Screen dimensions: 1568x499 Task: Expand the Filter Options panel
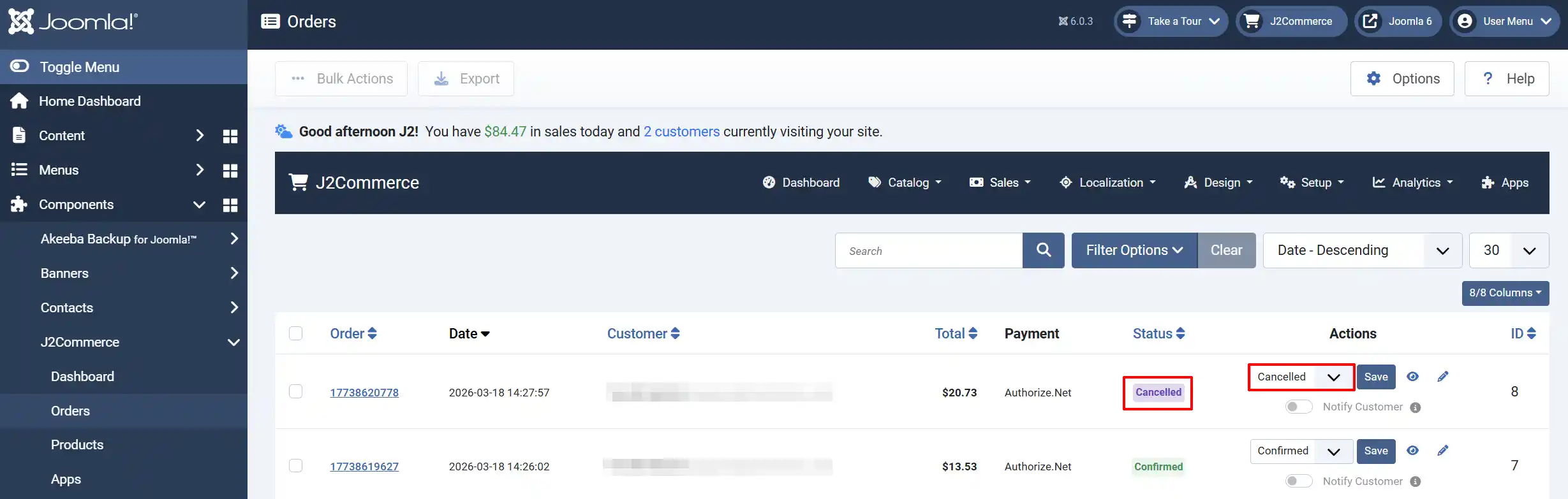(1134, 250)
